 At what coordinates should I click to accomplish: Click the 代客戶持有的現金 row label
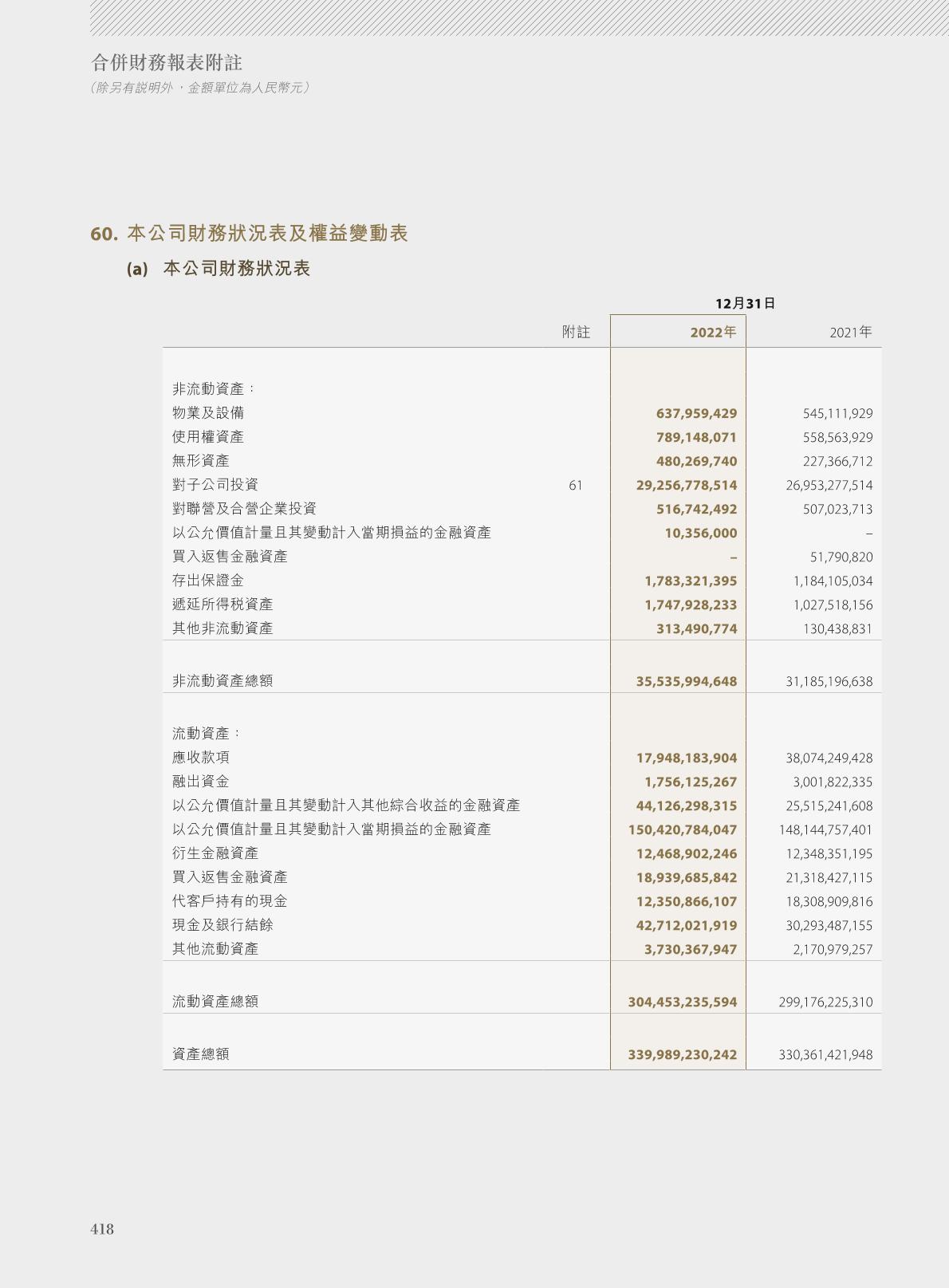pos(230,901)
